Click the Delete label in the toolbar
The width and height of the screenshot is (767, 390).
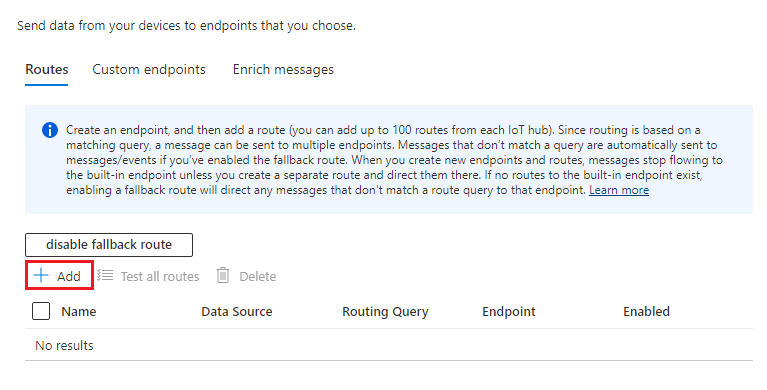[258, 276]
